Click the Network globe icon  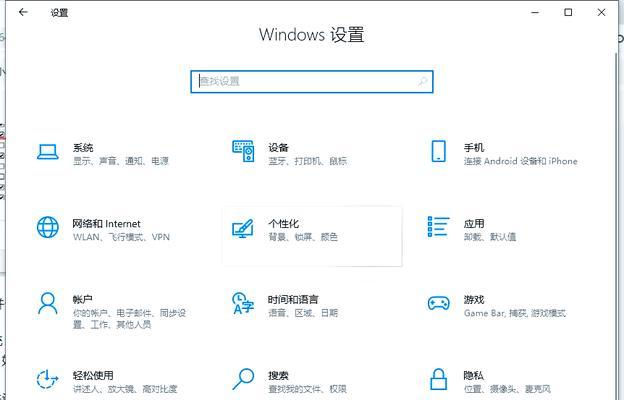[48, 227]
